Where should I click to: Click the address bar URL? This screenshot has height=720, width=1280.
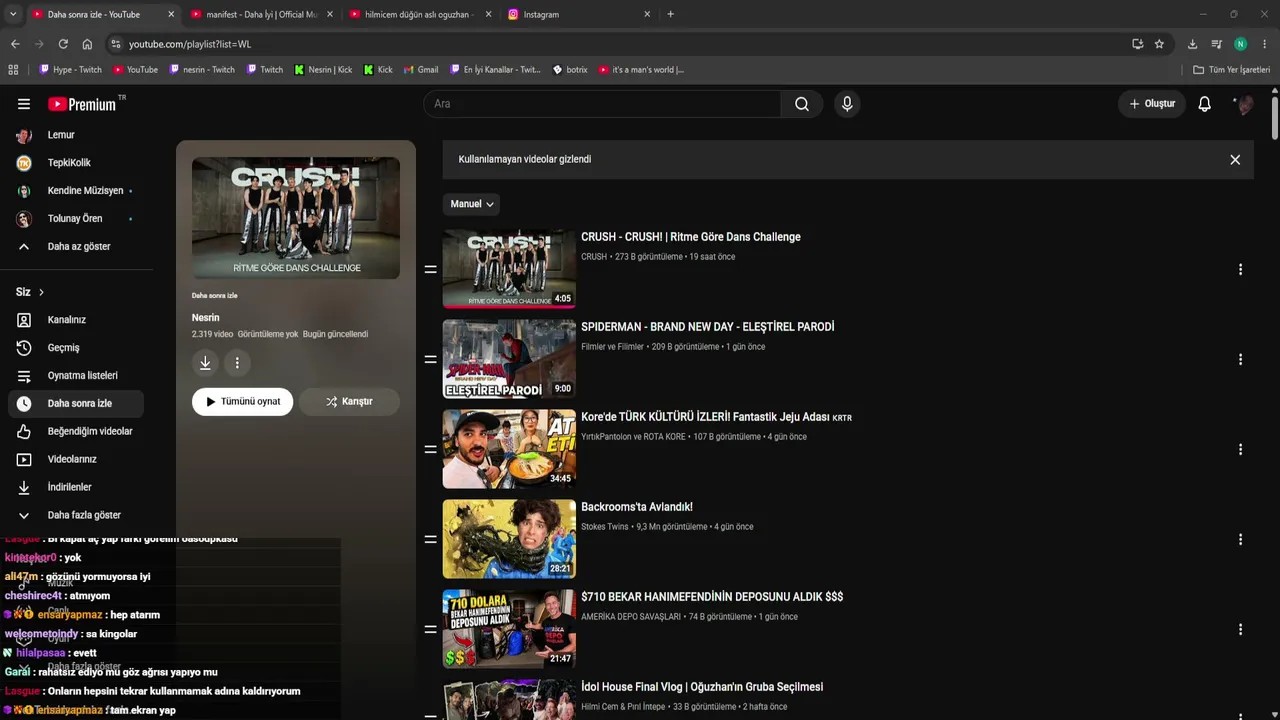[x=190, y=44]
